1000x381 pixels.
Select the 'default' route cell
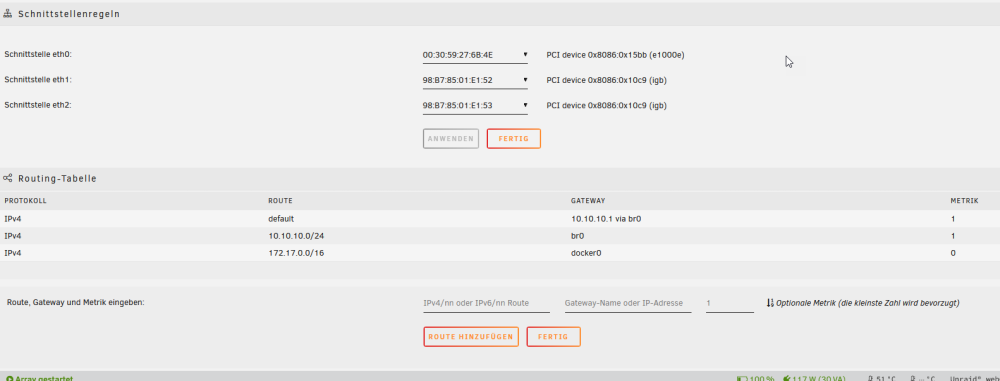coord(281,219)
